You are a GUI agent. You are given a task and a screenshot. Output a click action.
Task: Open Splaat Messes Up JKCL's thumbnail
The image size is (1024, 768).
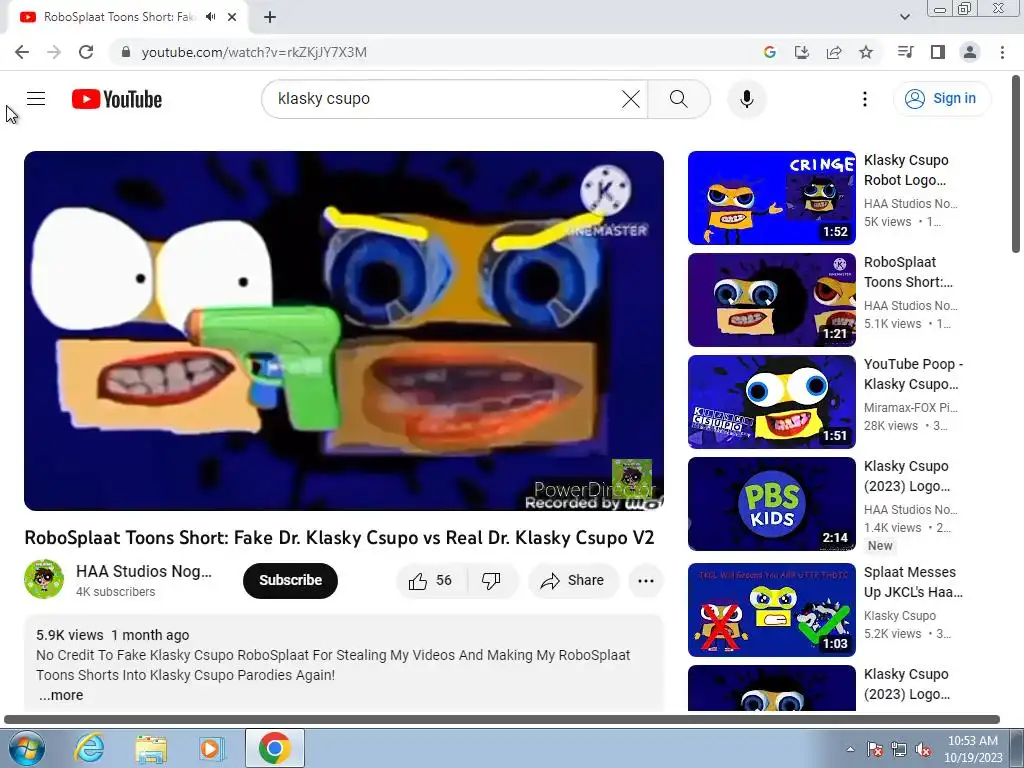(771, 609)
